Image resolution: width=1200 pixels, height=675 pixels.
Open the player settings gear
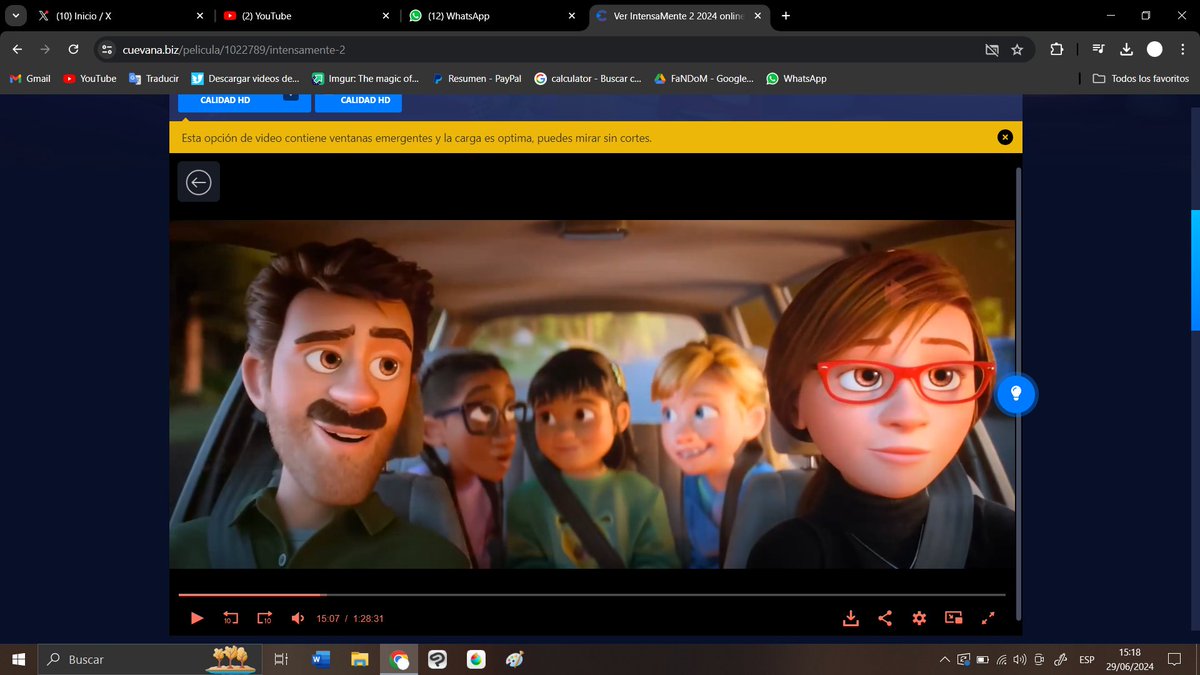point(919,618)
